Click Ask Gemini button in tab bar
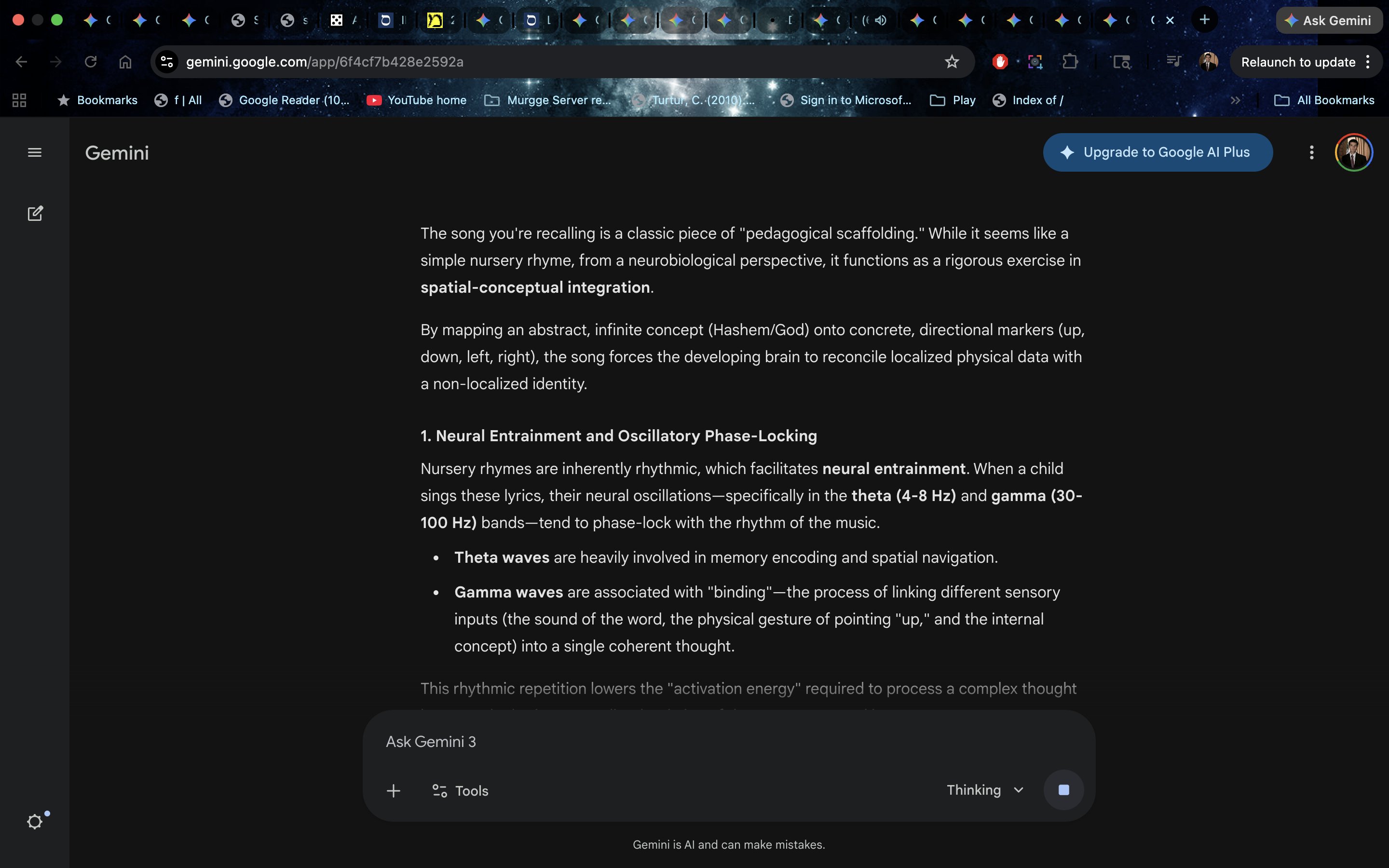 pos(1328,21)
